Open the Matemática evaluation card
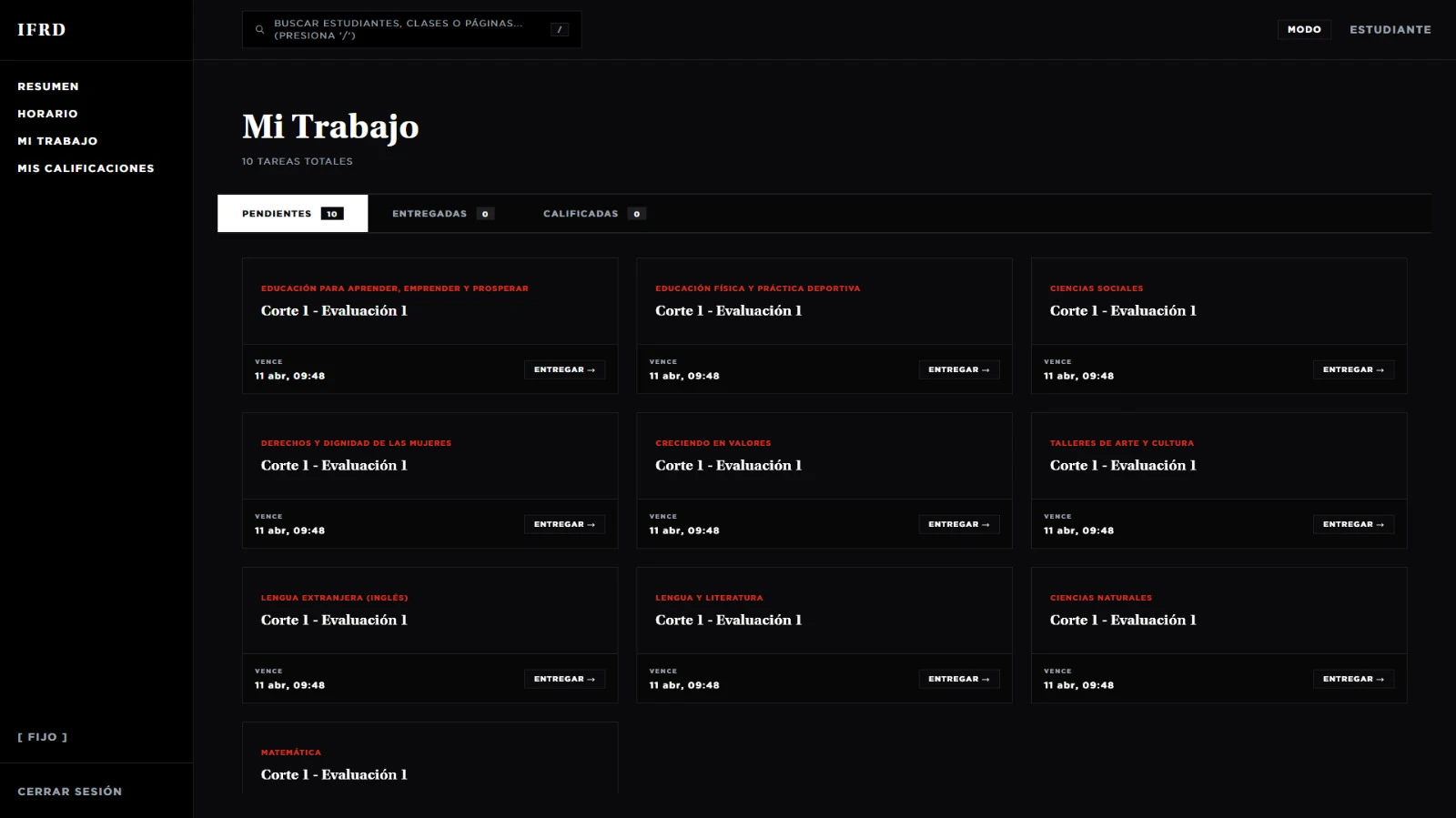This screenshot has width=1456, height=818. tap(430, 764)
